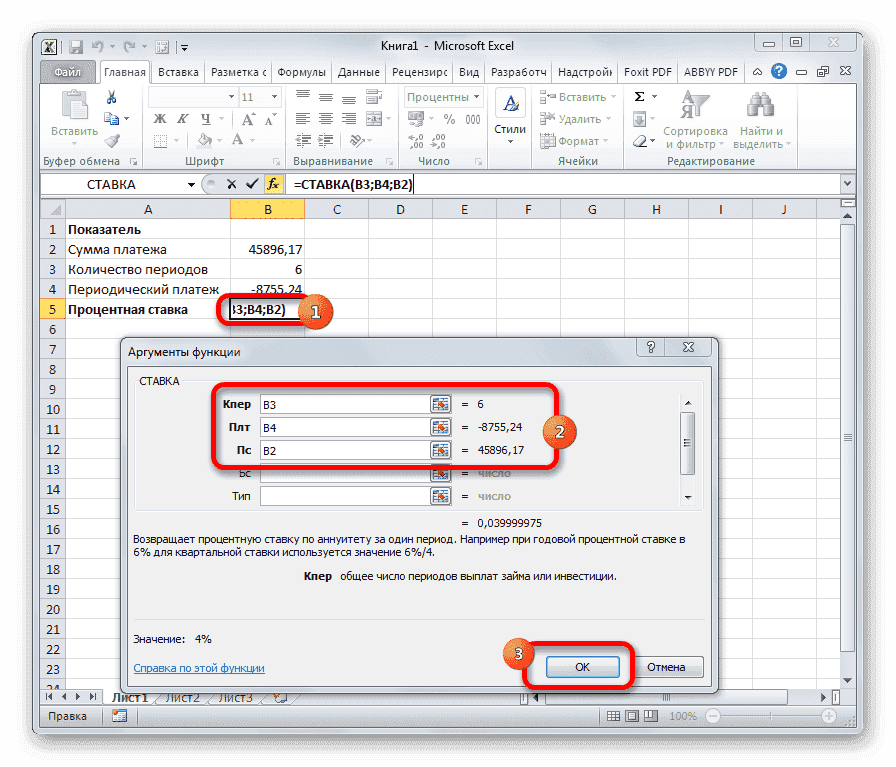Click the Insert Function (fx) icon
Image resolution: width=896 pixels, height=767 pixels.
click(x=274, y=184)
